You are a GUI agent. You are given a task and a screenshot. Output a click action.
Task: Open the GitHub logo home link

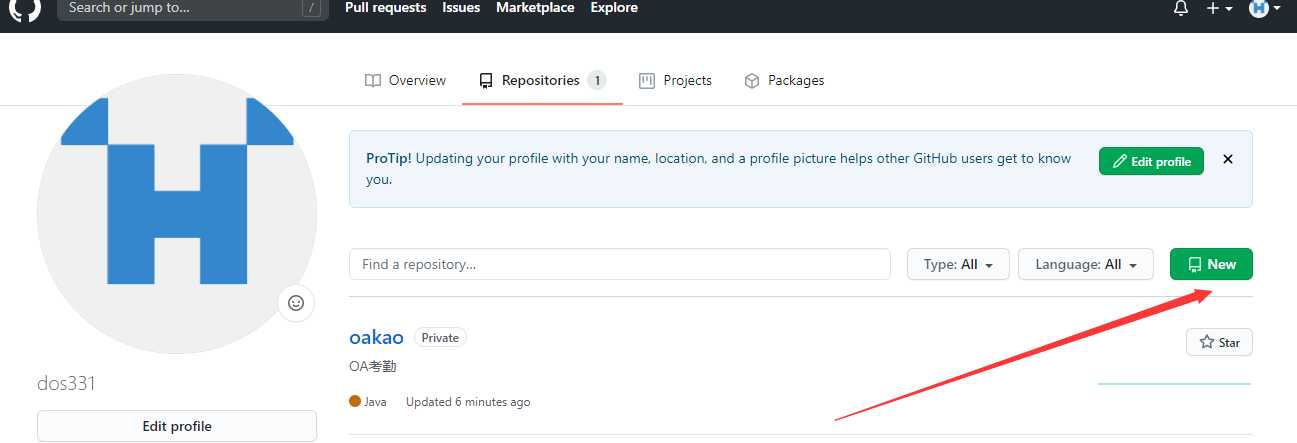tap(25, 8)
